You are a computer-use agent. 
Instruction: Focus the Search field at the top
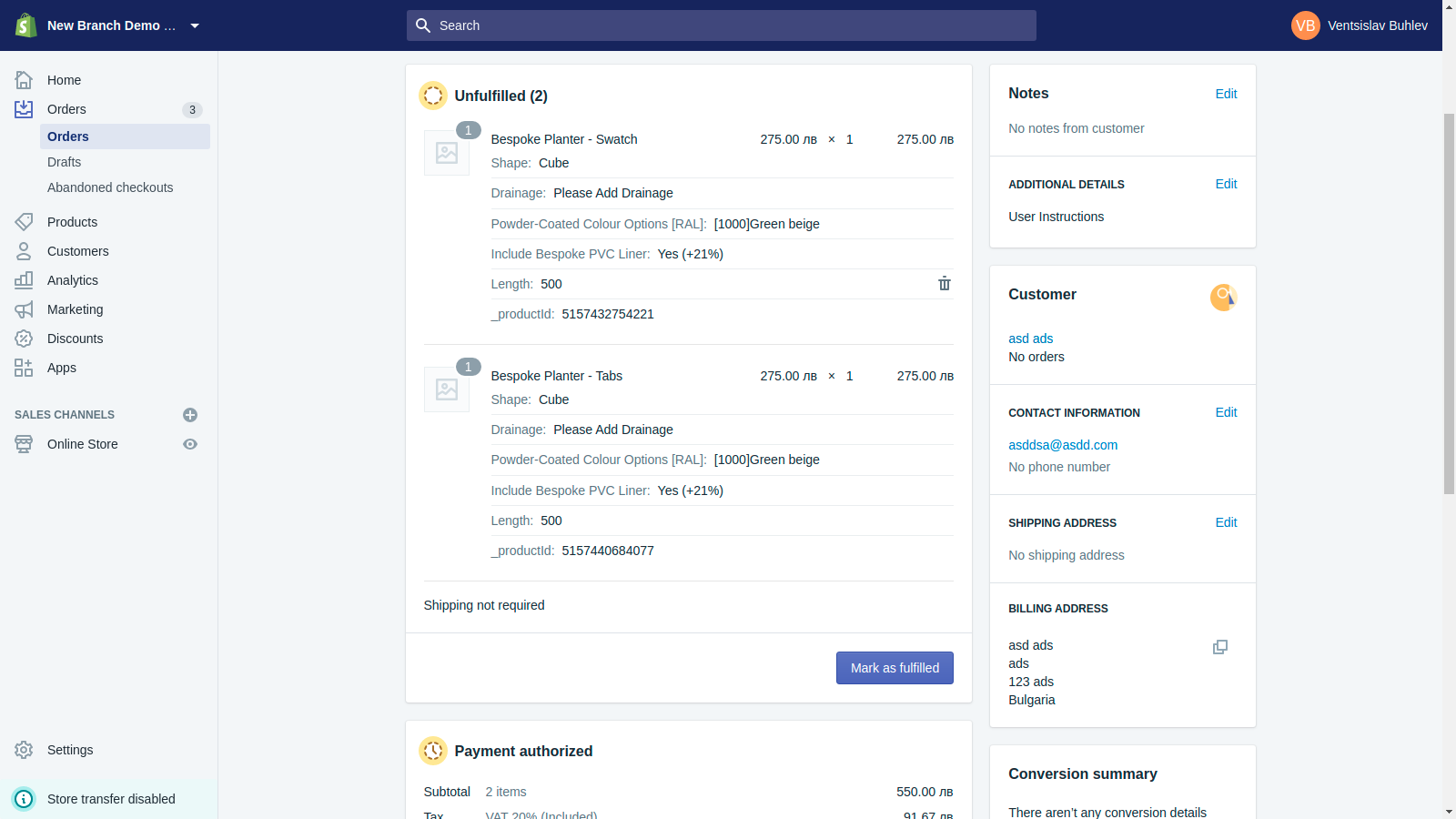click(x=722, y=25)
